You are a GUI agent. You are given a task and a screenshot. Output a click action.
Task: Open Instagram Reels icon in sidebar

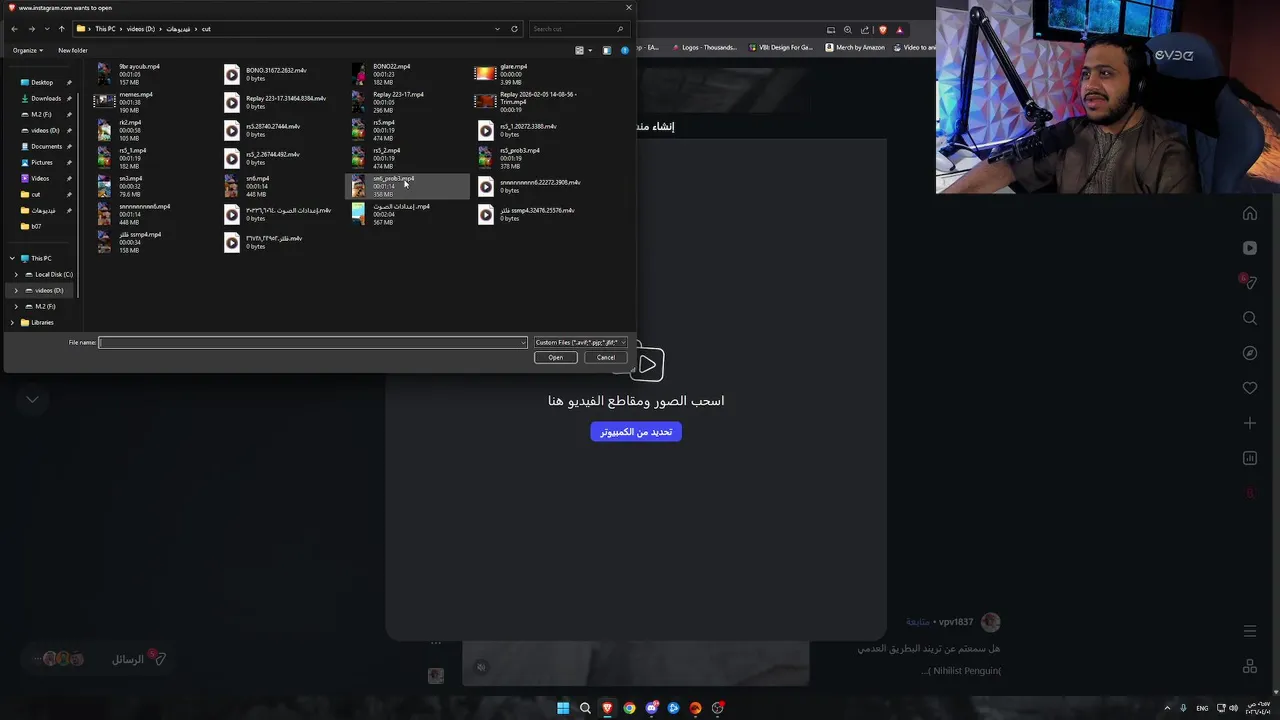(1250, 248)
